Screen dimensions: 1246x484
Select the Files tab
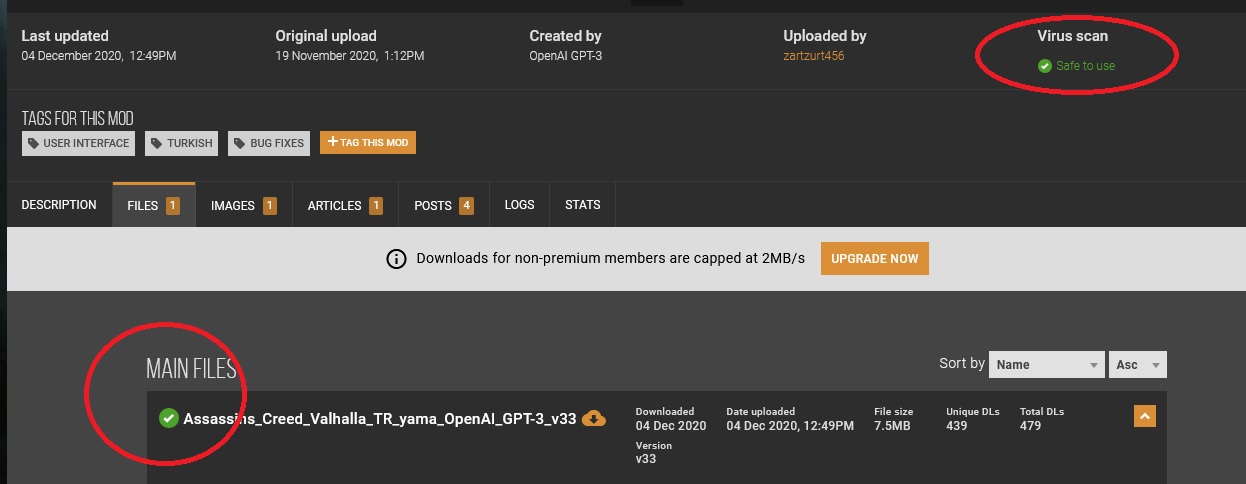point(154,205)
